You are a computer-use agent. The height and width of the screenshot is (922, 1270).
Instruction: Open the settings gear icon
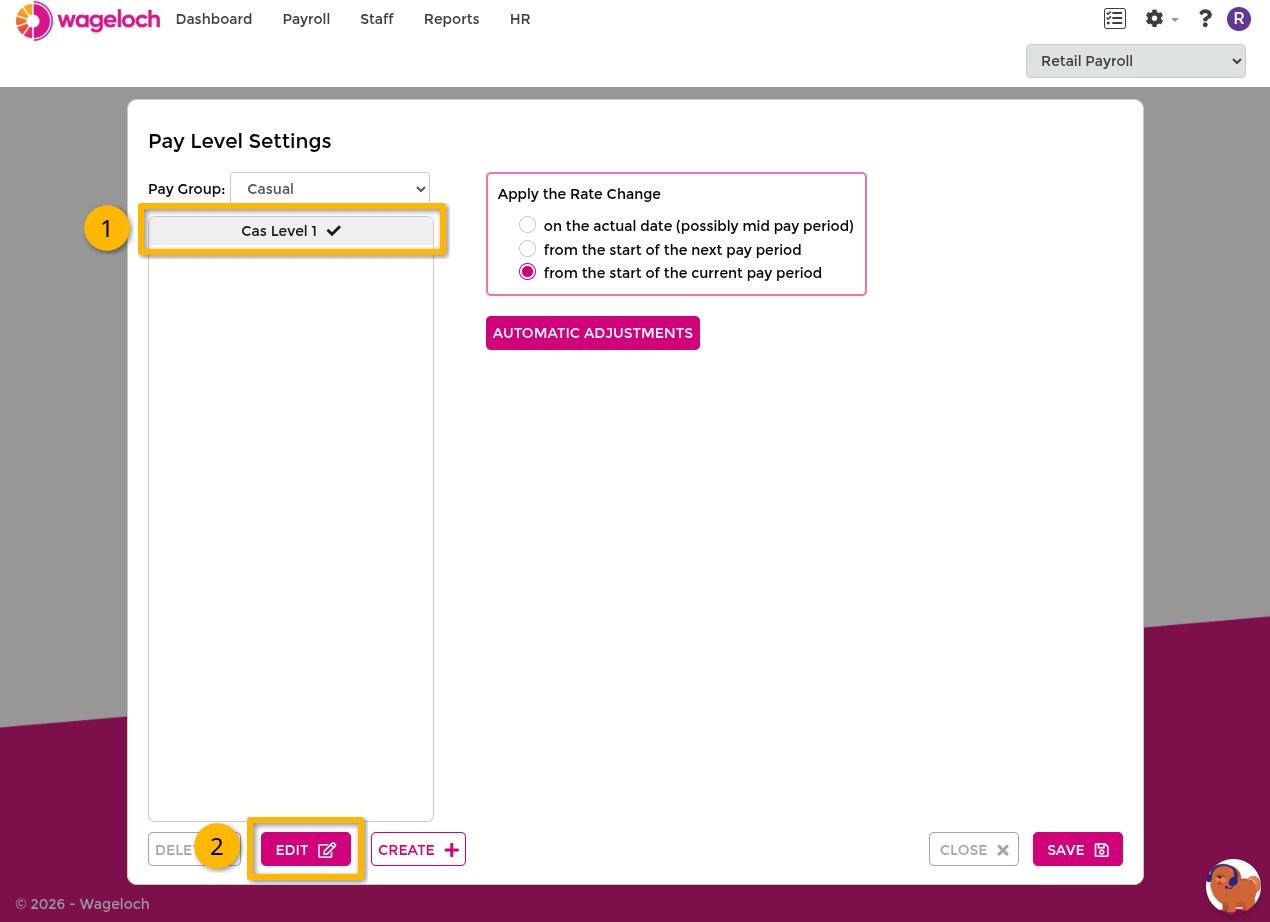click(1154, 19)
